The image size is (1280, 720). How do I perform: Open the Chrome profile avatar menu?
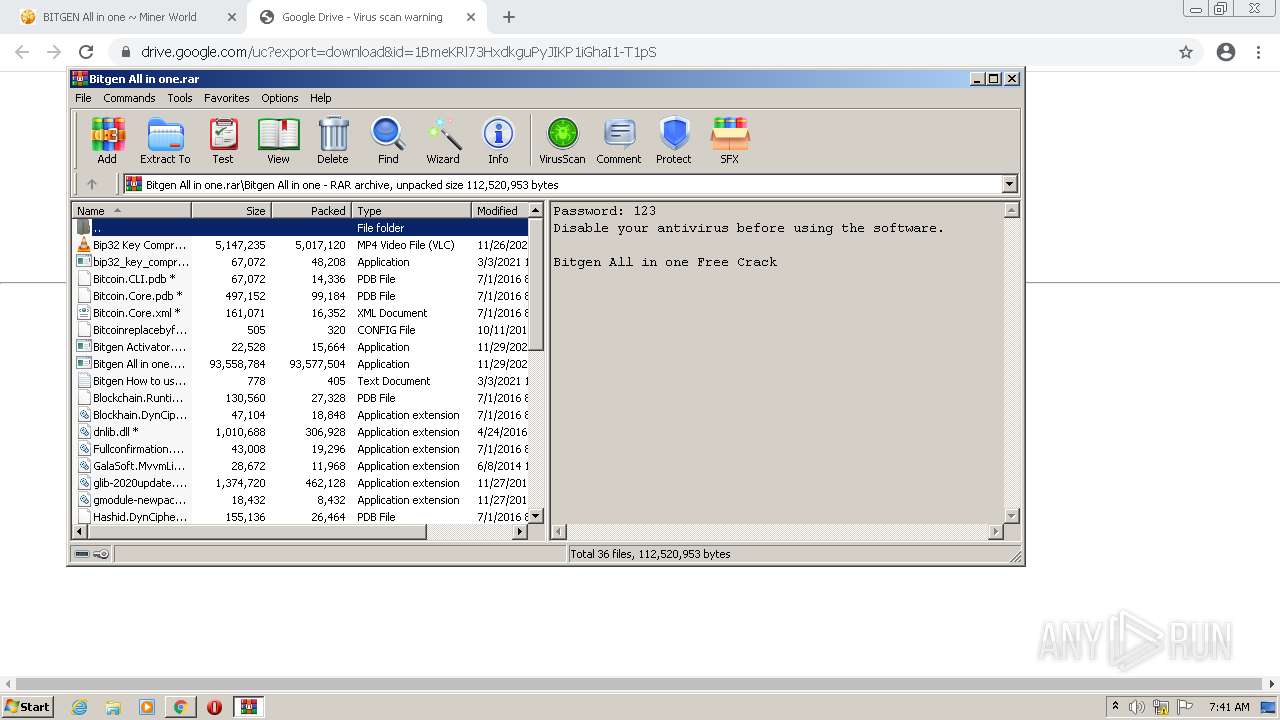coord(1226,52)
